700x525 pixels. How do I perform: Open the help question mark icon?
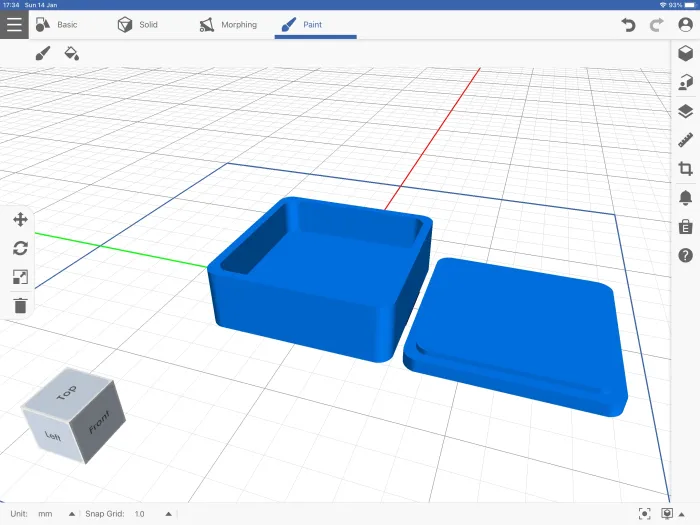pyautogui.click(x=685, y=256)
